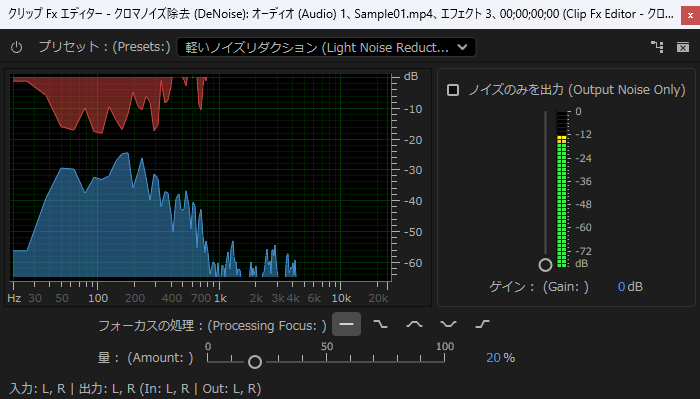Select the mid-frequency processing focus icon
Viewport: 700px width, 399px height.
coord(414,324)
